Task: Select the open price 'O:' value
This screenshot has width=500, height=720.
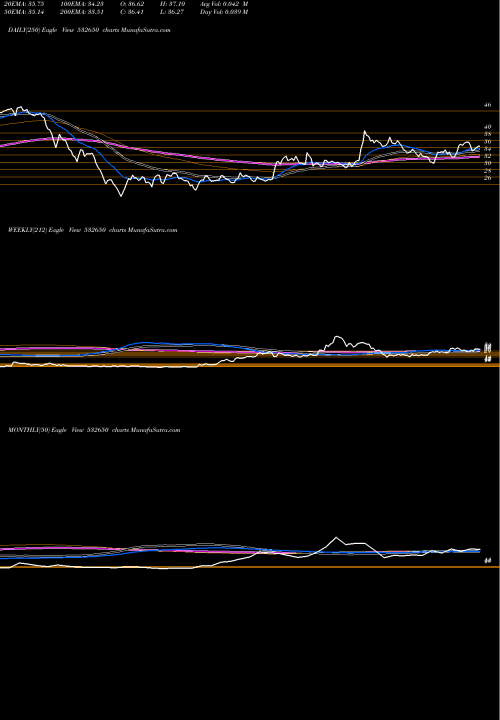Action: pyautogui.click(x=132, y=4)
